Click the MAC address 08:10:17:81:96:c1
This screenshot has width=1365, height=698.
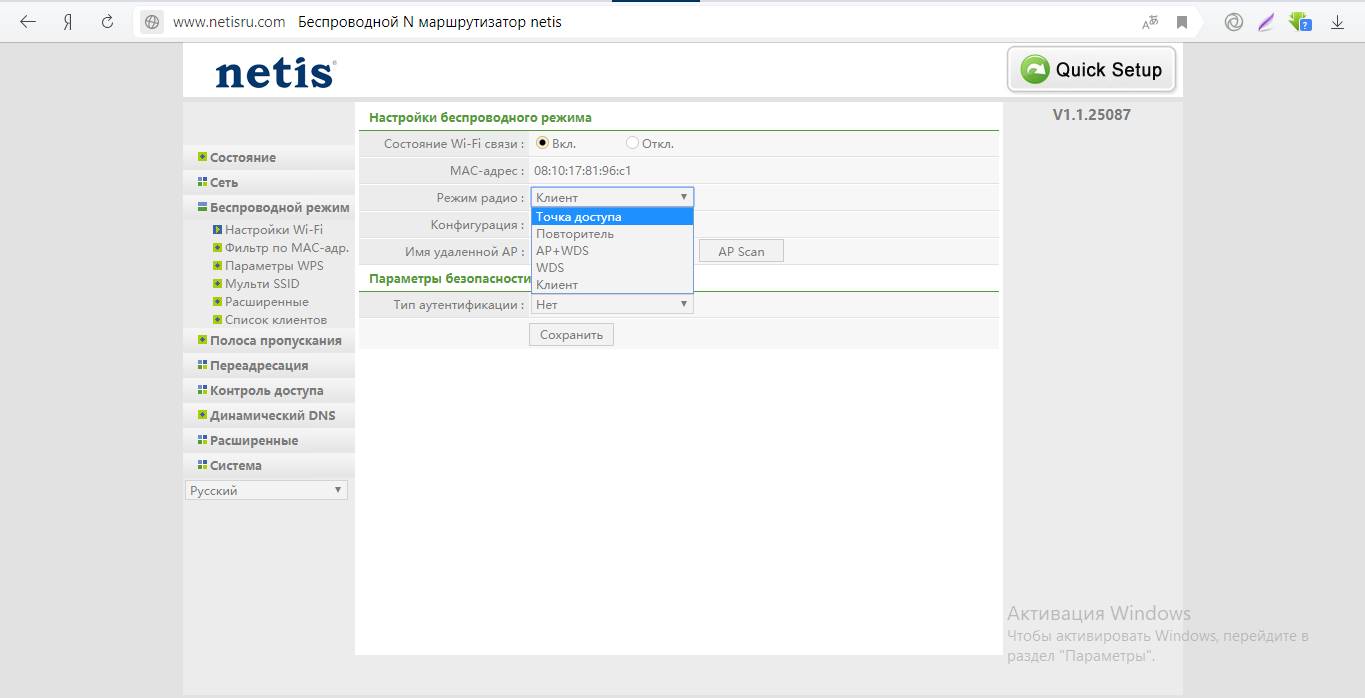point(583,170)
